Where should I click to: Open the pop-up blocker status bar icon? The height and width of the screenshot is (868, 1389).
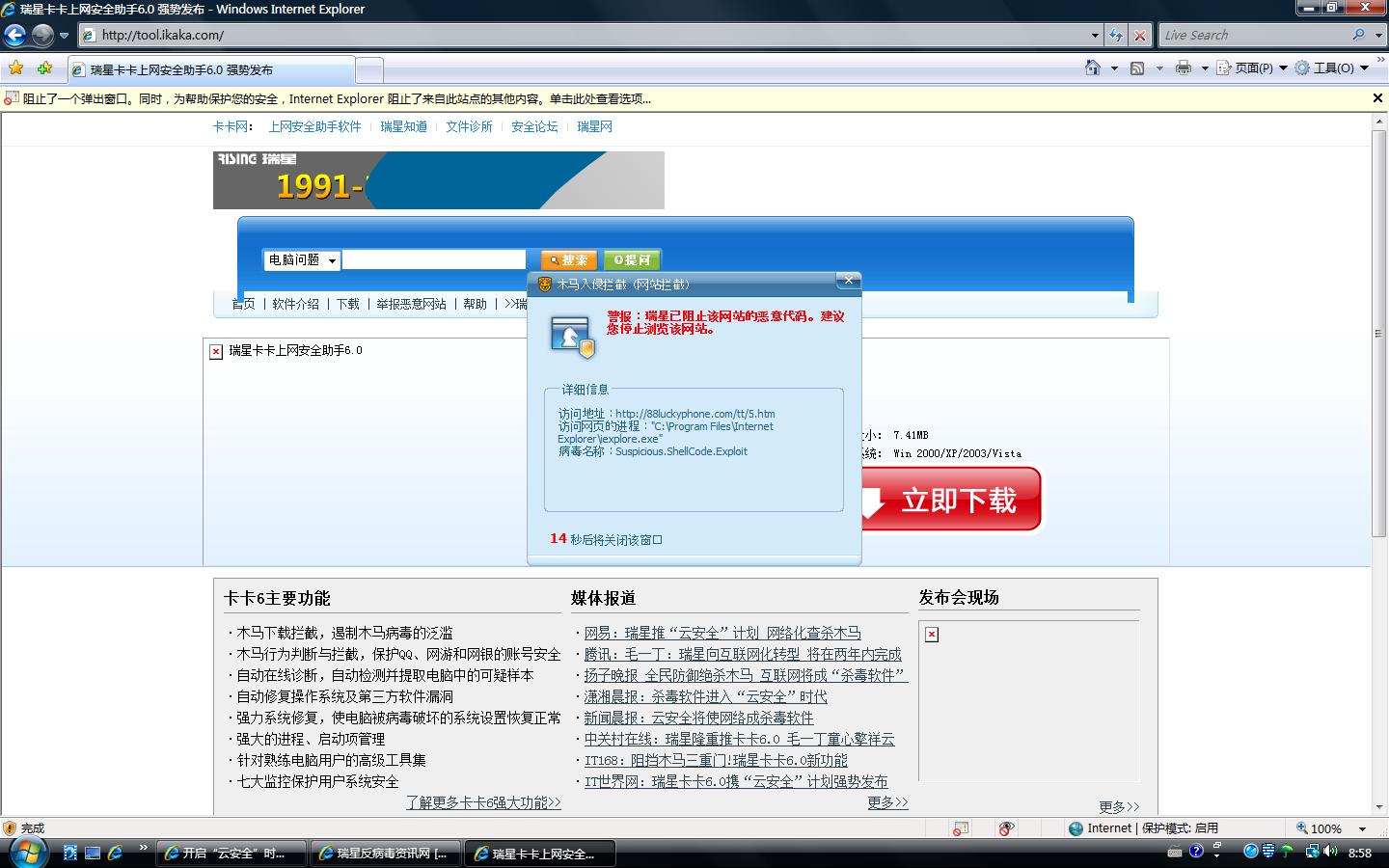961,828
